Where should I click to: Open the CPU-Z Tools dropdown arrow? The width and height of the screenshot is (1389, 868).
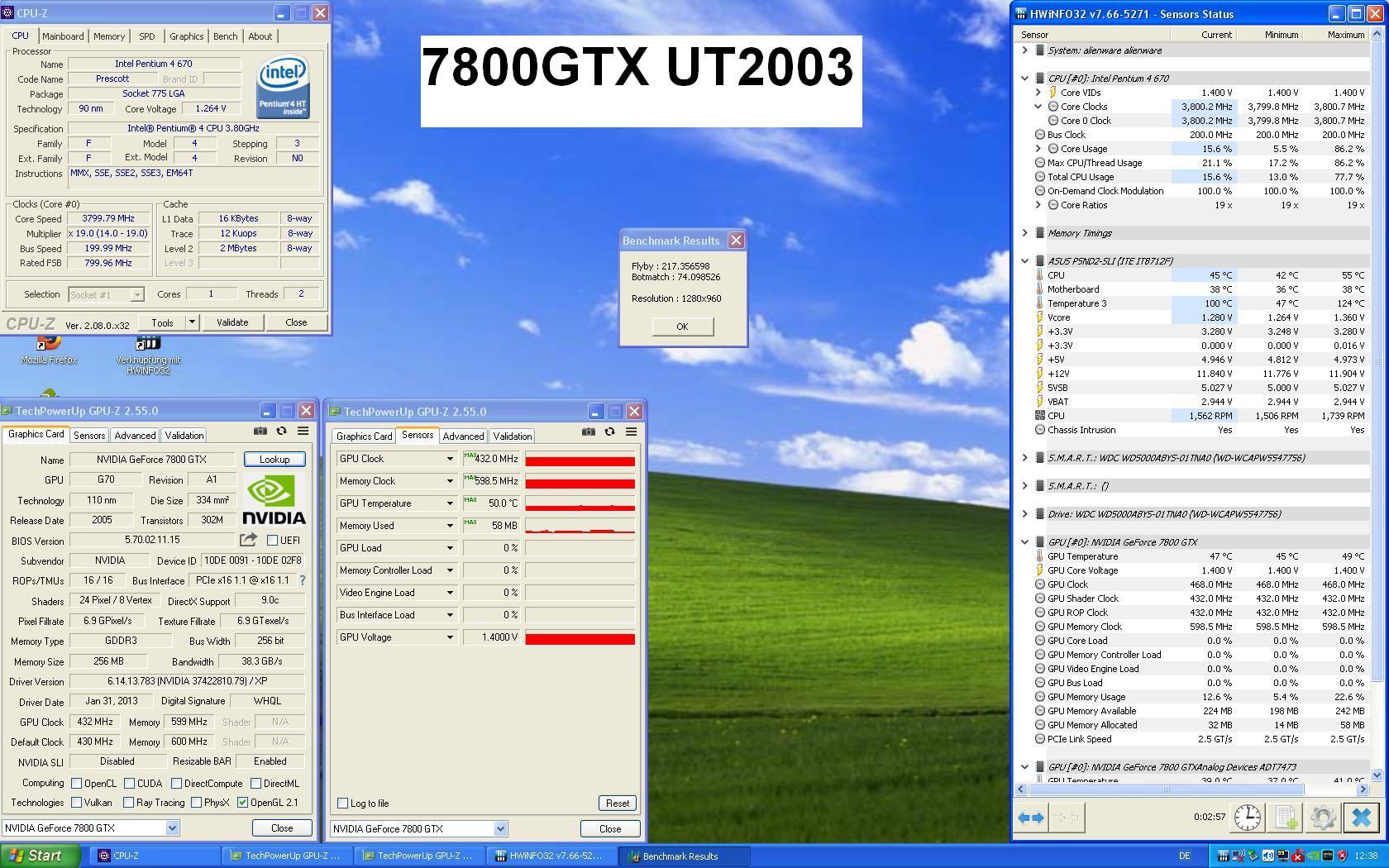[x=192, y=322]
